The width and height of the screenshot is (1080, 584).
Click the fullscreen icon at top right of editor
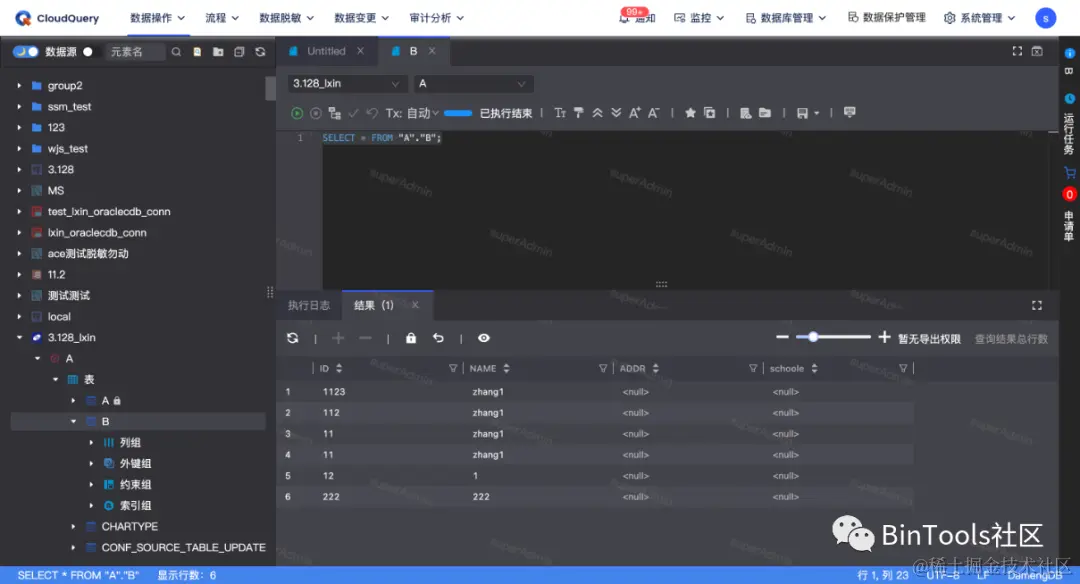(x=1017, y=51)
